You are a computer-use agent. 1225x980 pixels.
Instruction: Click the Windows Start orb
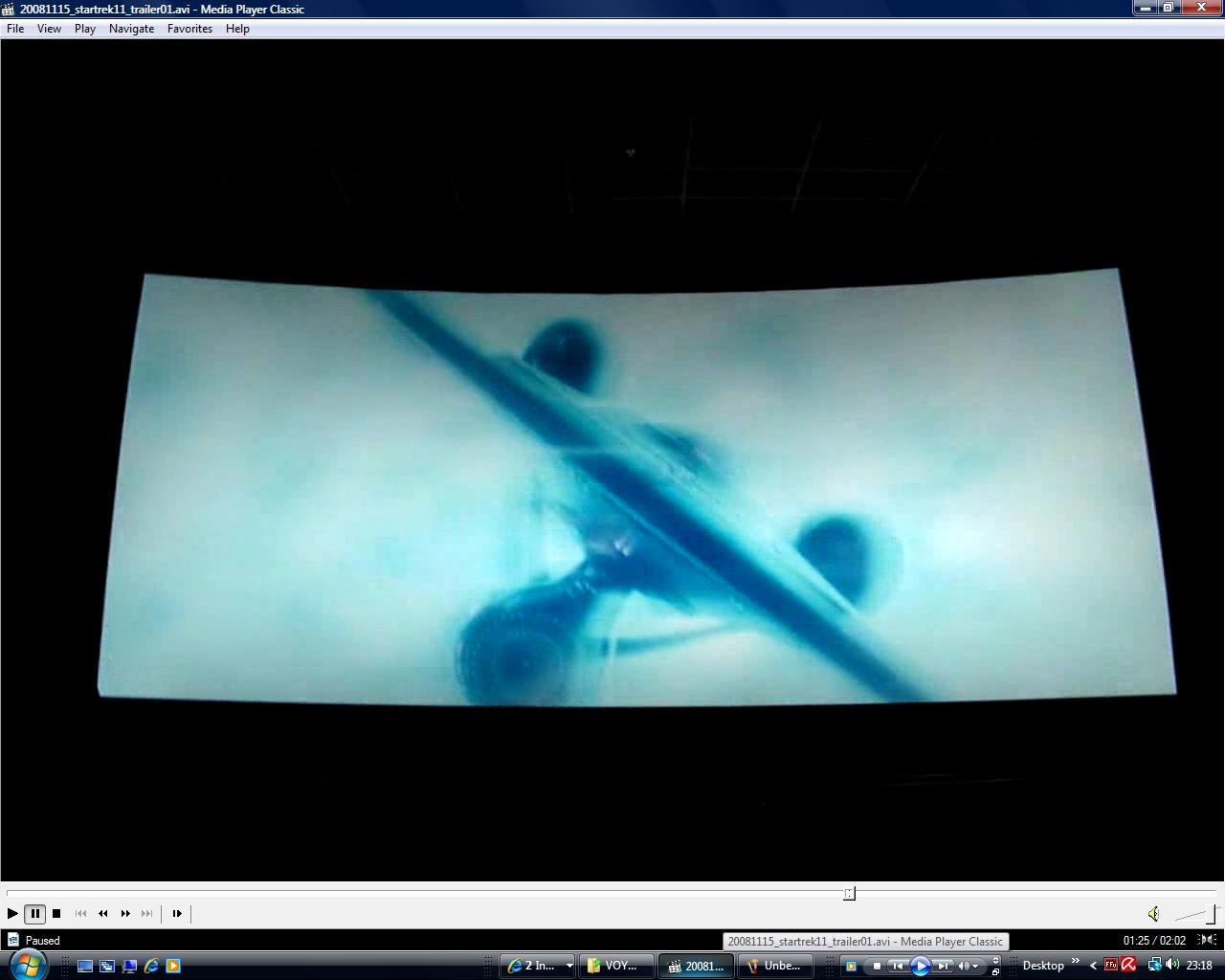(27, 964)
